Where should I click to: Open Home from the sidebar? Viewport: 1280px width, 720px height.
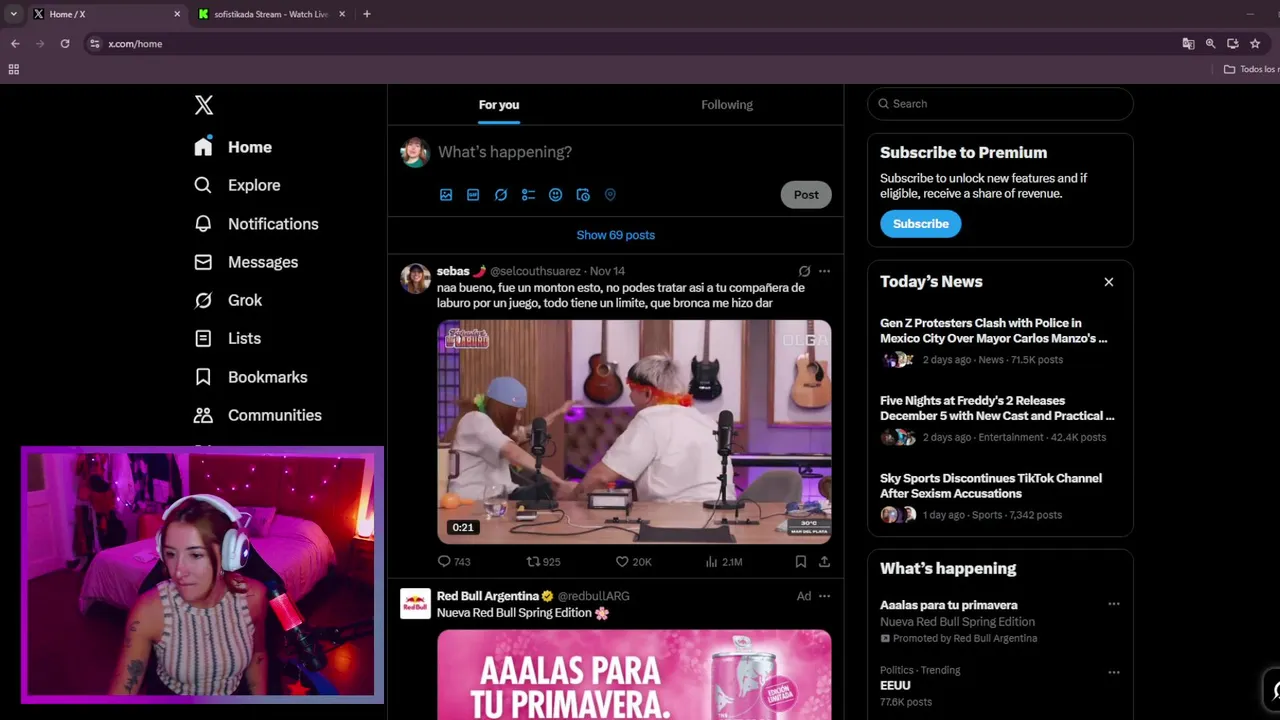pyautogui.click(x=233, y=147)
